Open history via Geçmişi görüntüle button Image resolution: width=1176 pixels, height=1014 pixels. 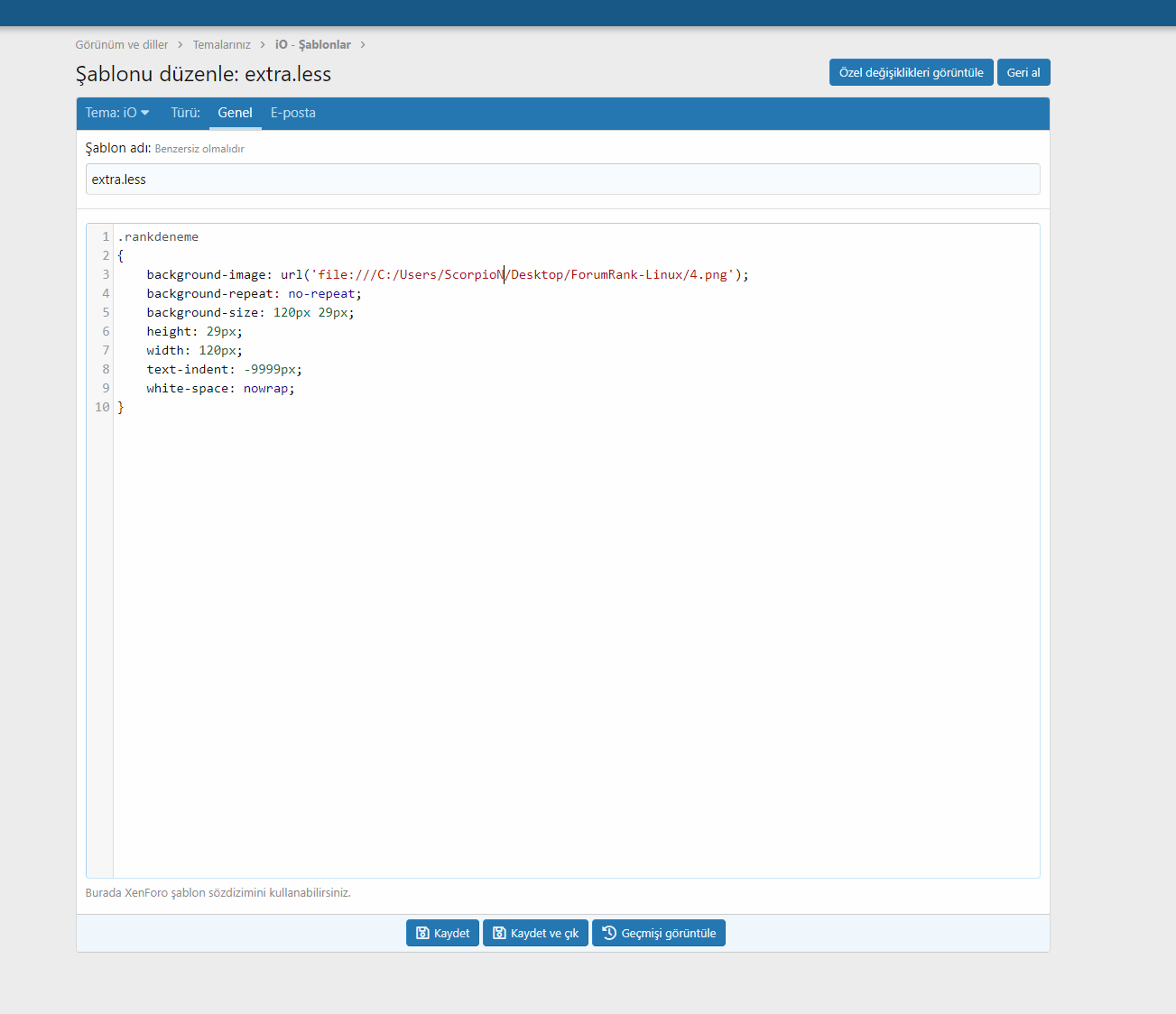pos(659,933)
